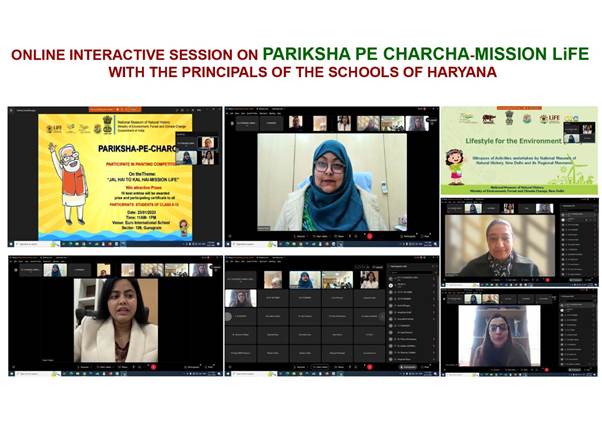Unmute microphone in participant grid window

(299, 367)
